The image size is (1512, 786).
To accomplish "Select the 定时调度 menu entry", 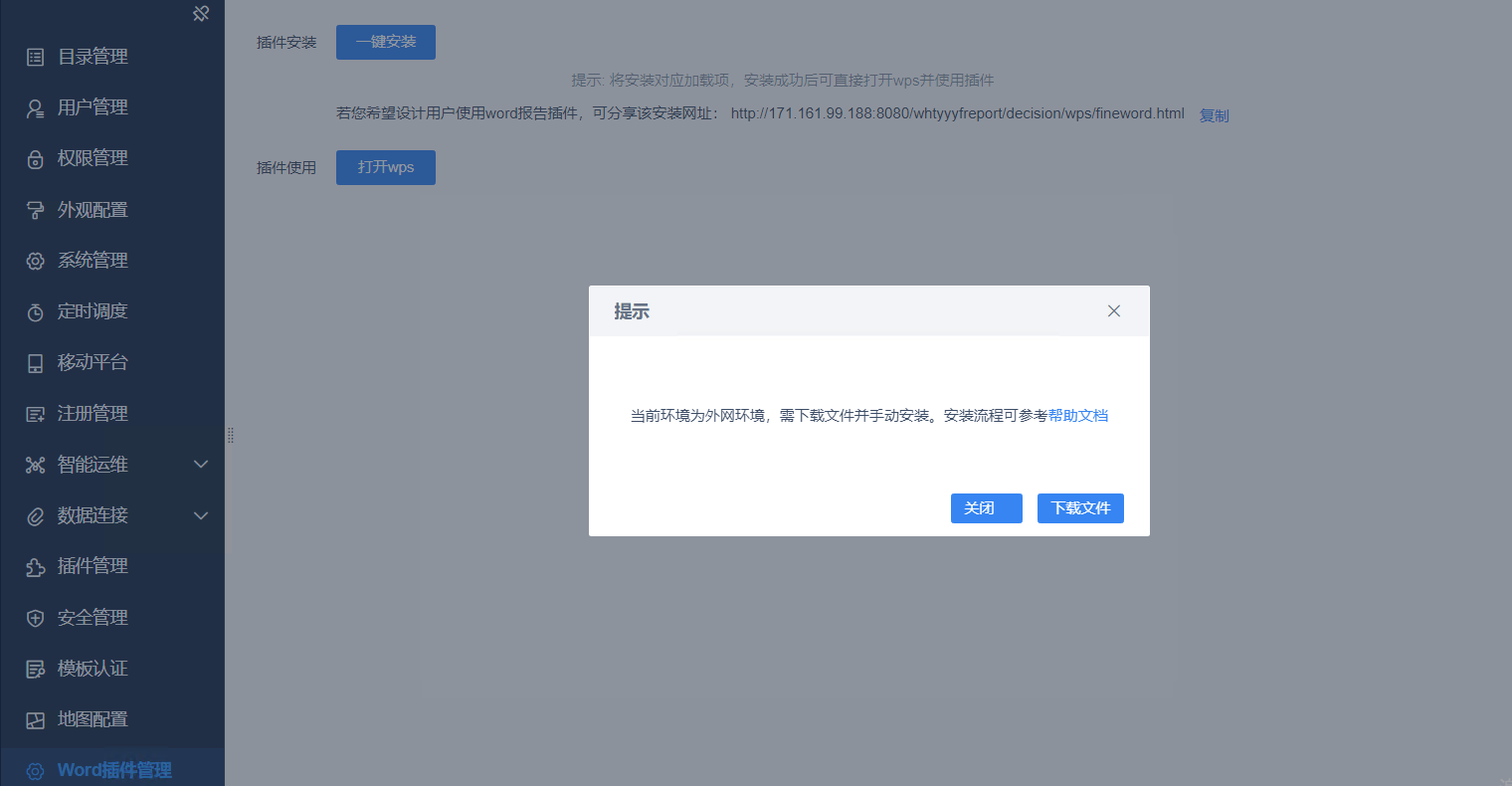I will pos(112,311).
